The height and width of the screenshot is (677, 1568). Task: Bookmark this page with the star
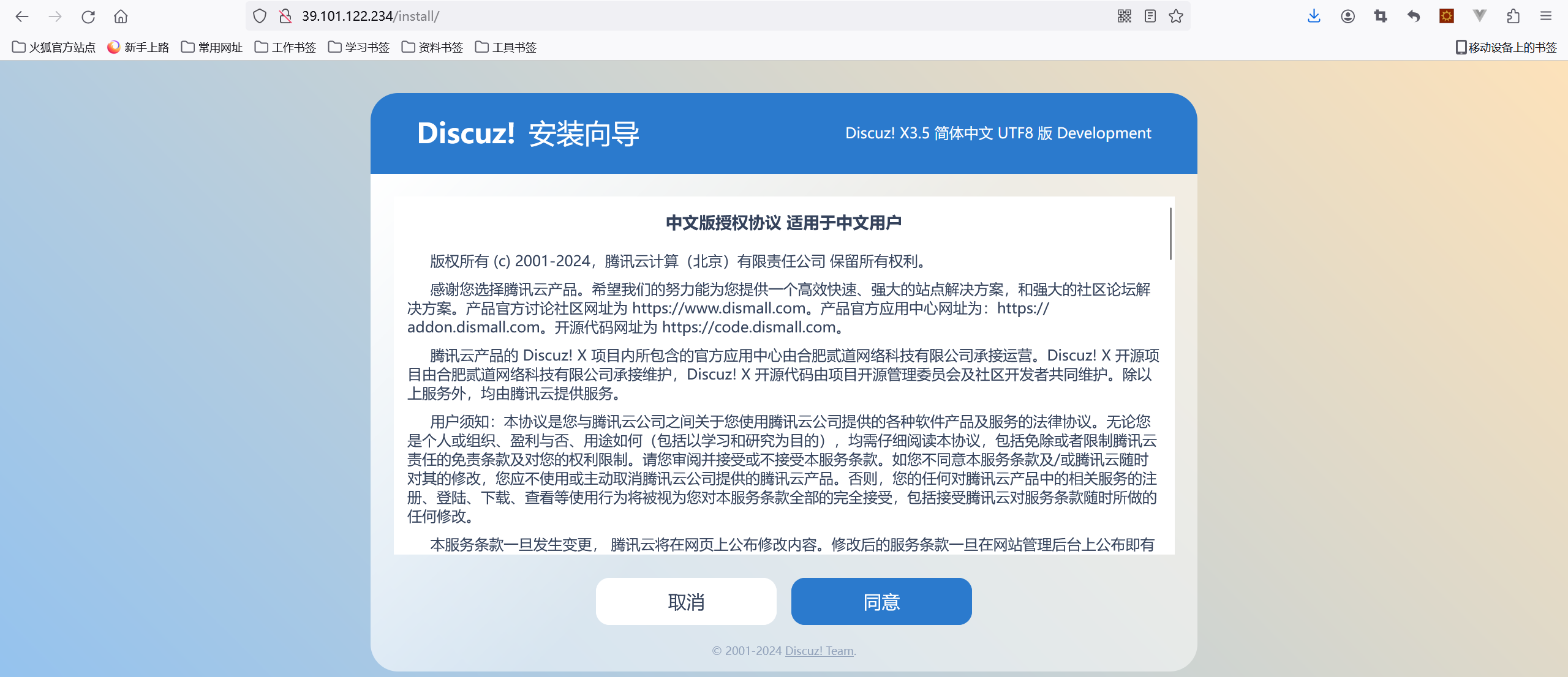tap(1176, 17)
